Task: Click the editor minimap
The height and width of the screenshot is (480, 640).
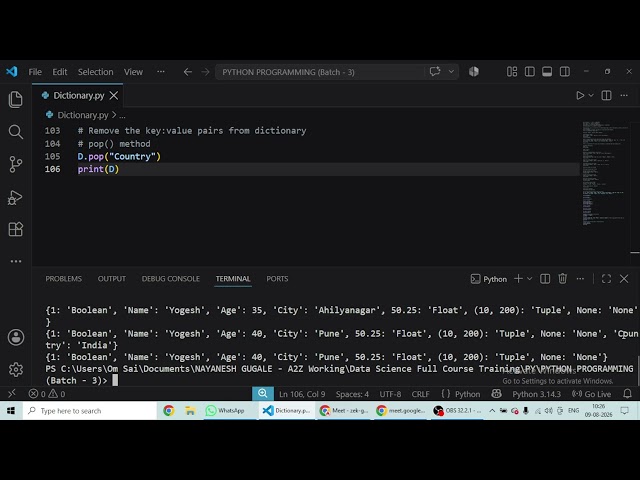Action: click(x=605, y=173)
